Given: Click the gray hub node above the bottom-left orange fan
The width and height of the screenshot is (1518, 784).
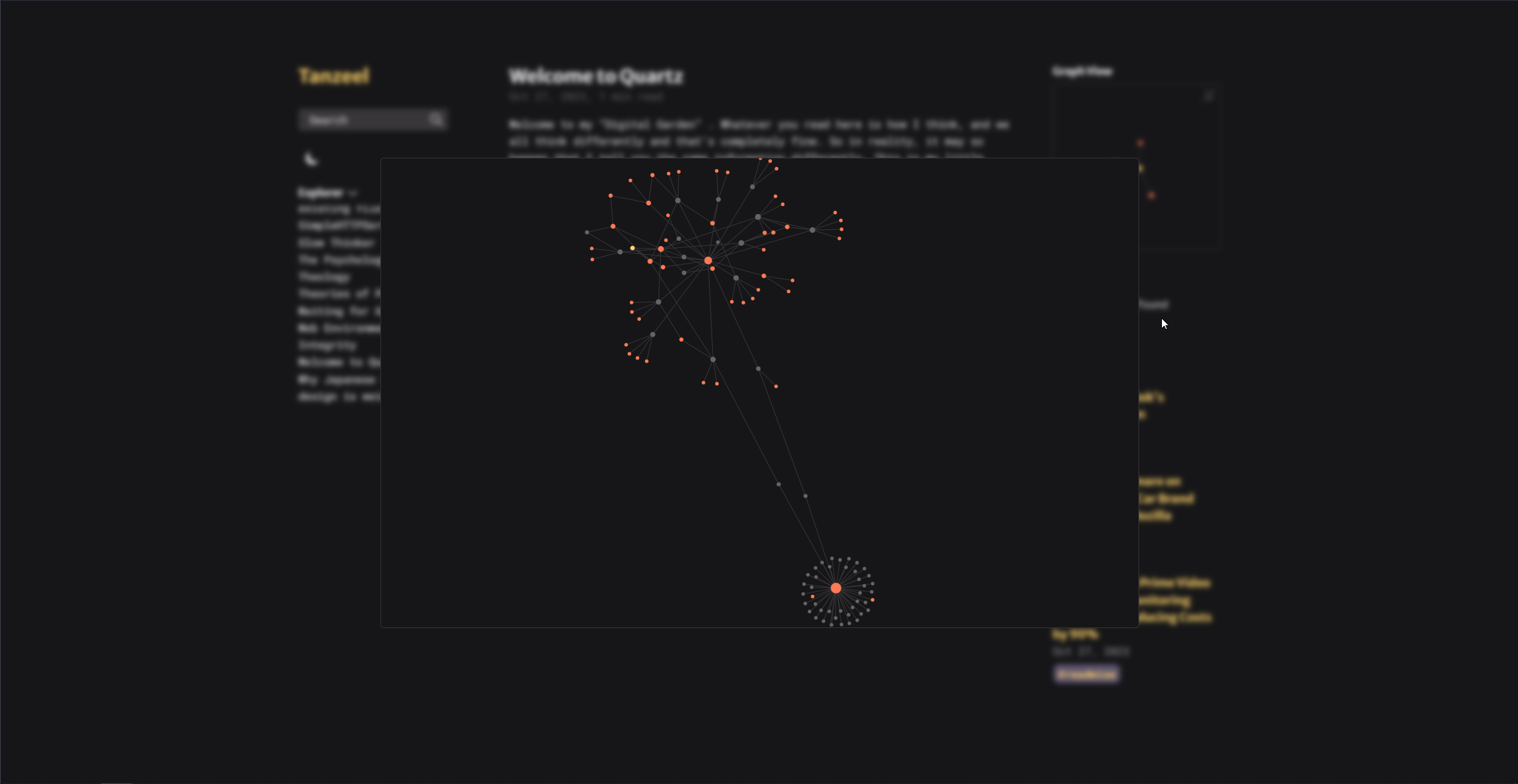Looking at the screenshot, I should [x=652, y=334].
